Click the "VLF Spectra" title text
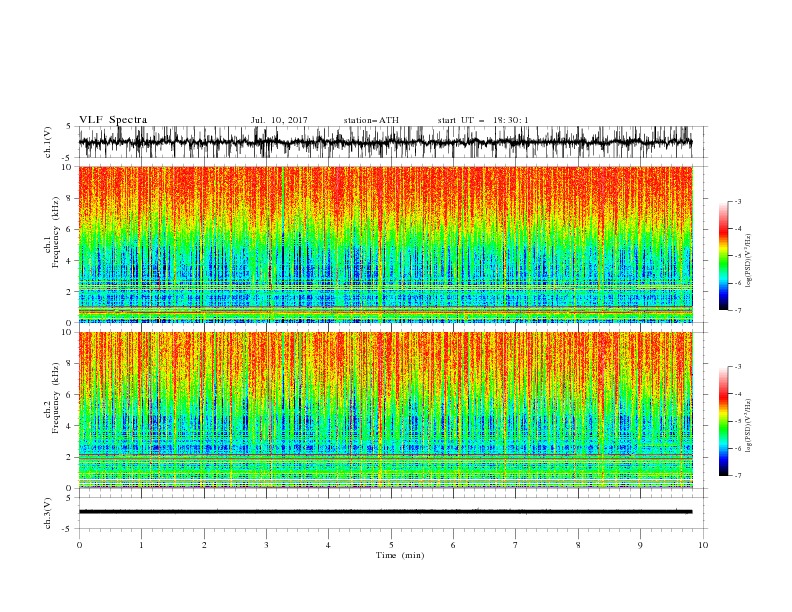The width and height of the screenshot is (792, 612). coord(113,120)
